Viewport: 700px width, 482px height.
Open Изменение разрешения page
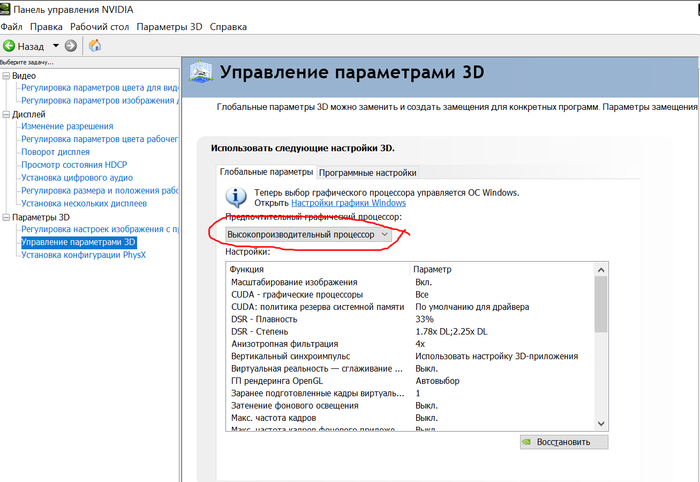pos(67,126)
